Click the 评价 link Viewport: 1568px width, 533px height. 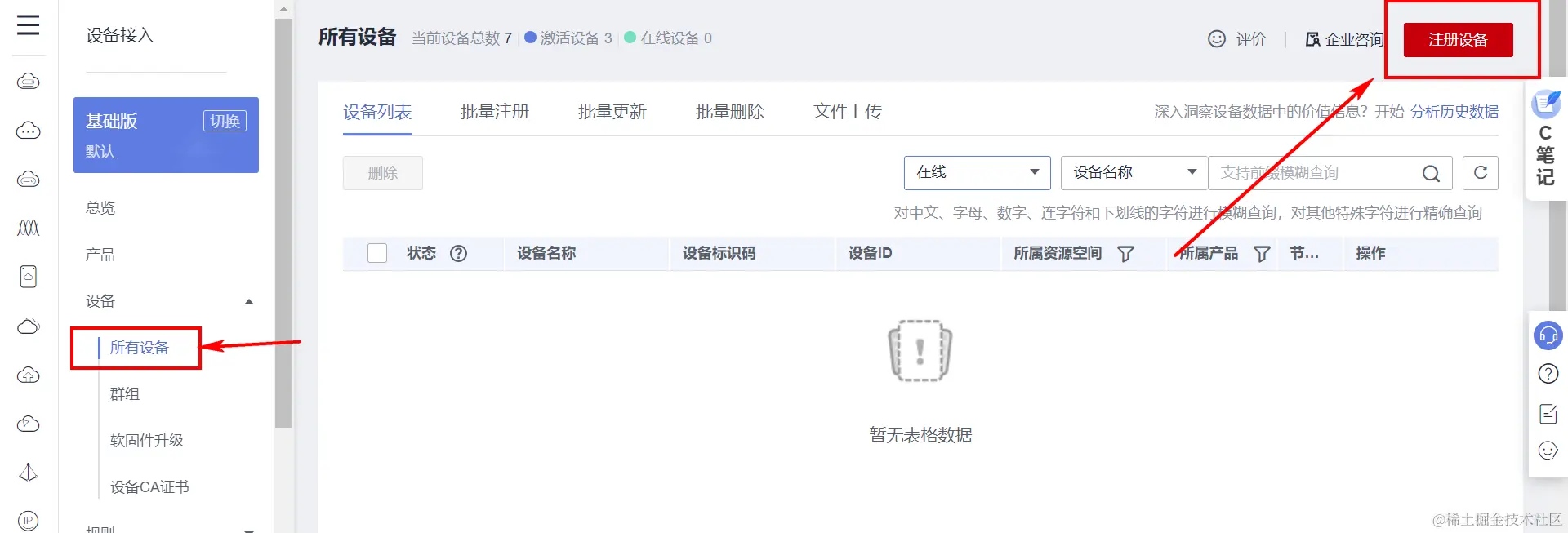[1250, 39]
